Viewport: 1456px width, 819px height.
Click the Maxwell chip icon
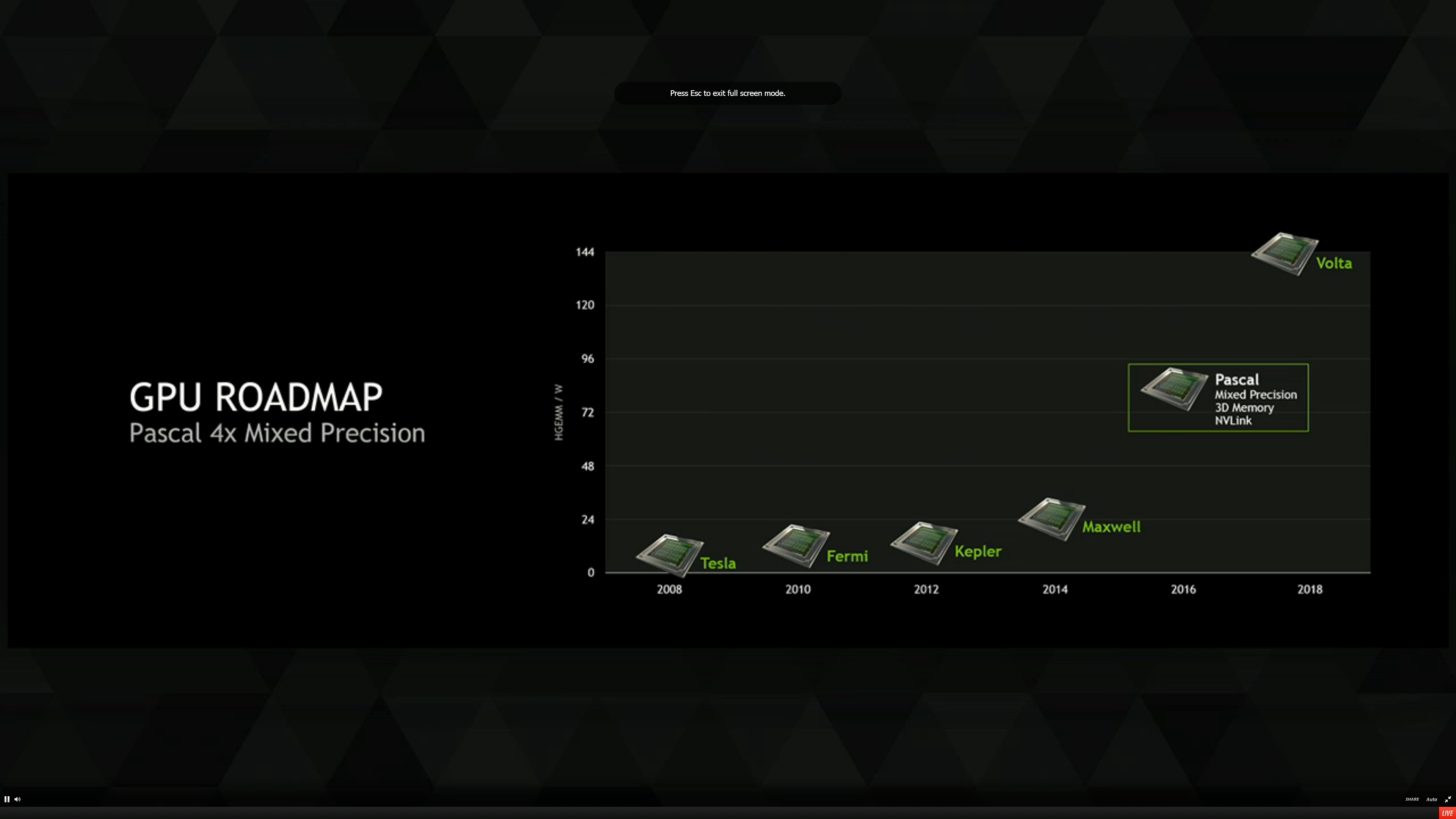[x=1051, y=519]
